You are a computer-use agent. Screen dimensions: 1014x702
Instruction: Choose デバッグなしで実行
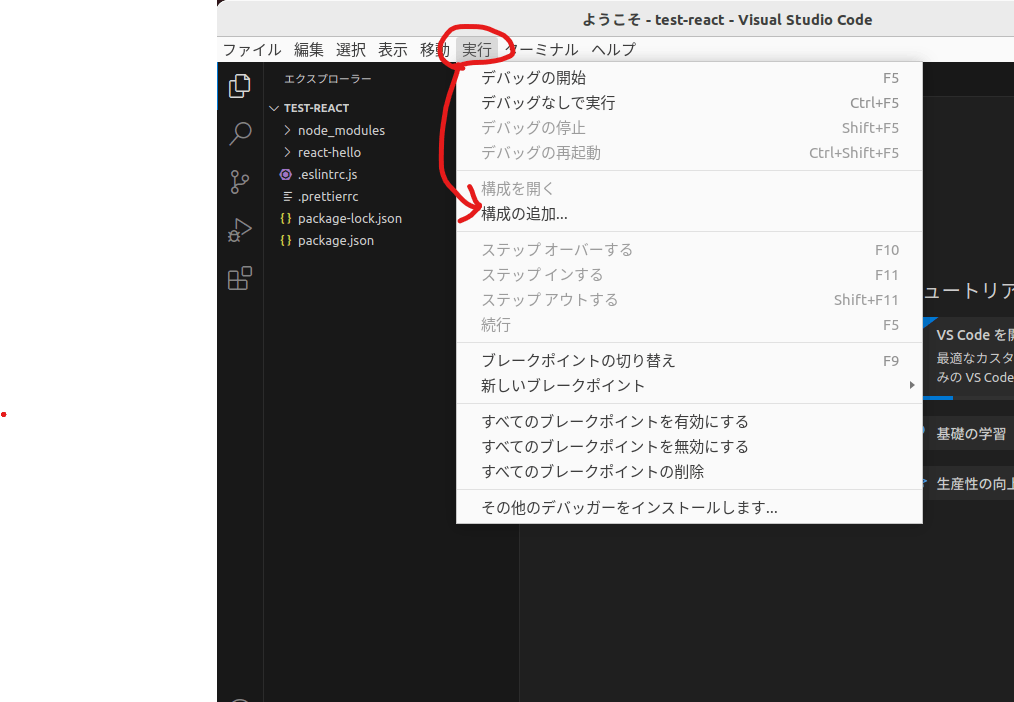click(x=689, y=103)
